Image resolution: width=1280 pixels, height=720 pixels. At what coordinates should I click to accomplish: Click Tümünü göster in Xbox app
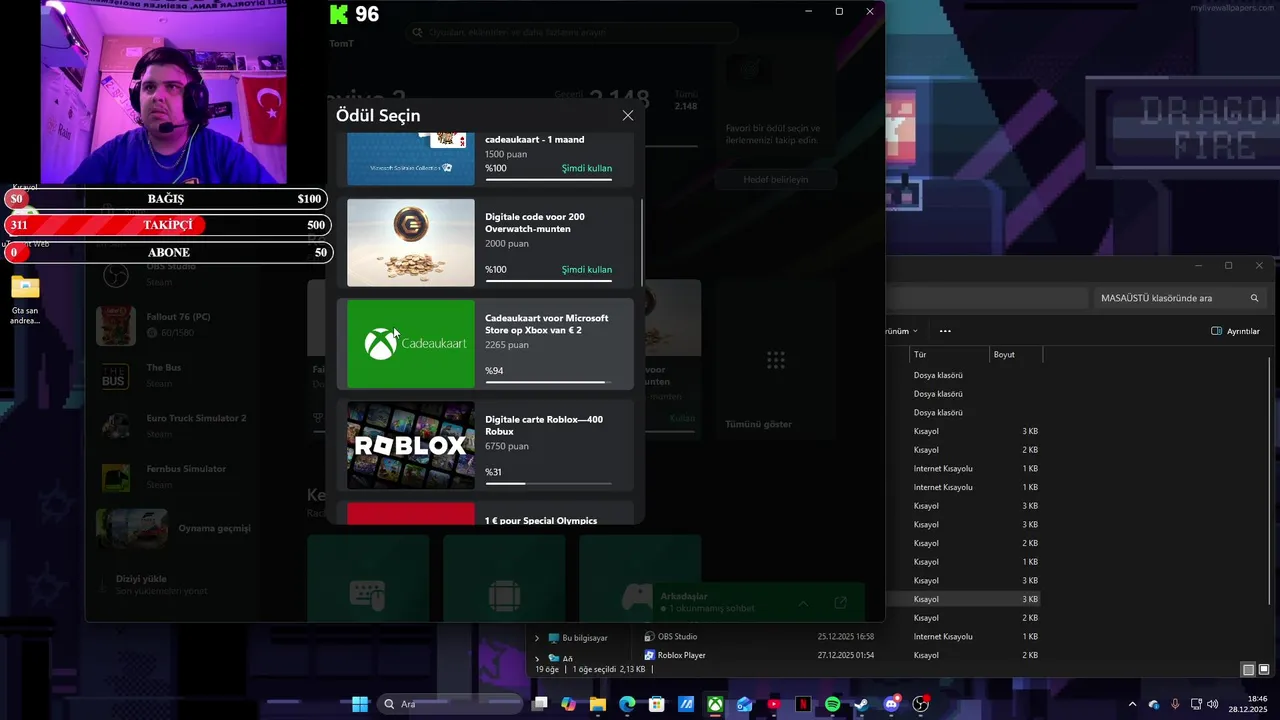pos(758,425)
